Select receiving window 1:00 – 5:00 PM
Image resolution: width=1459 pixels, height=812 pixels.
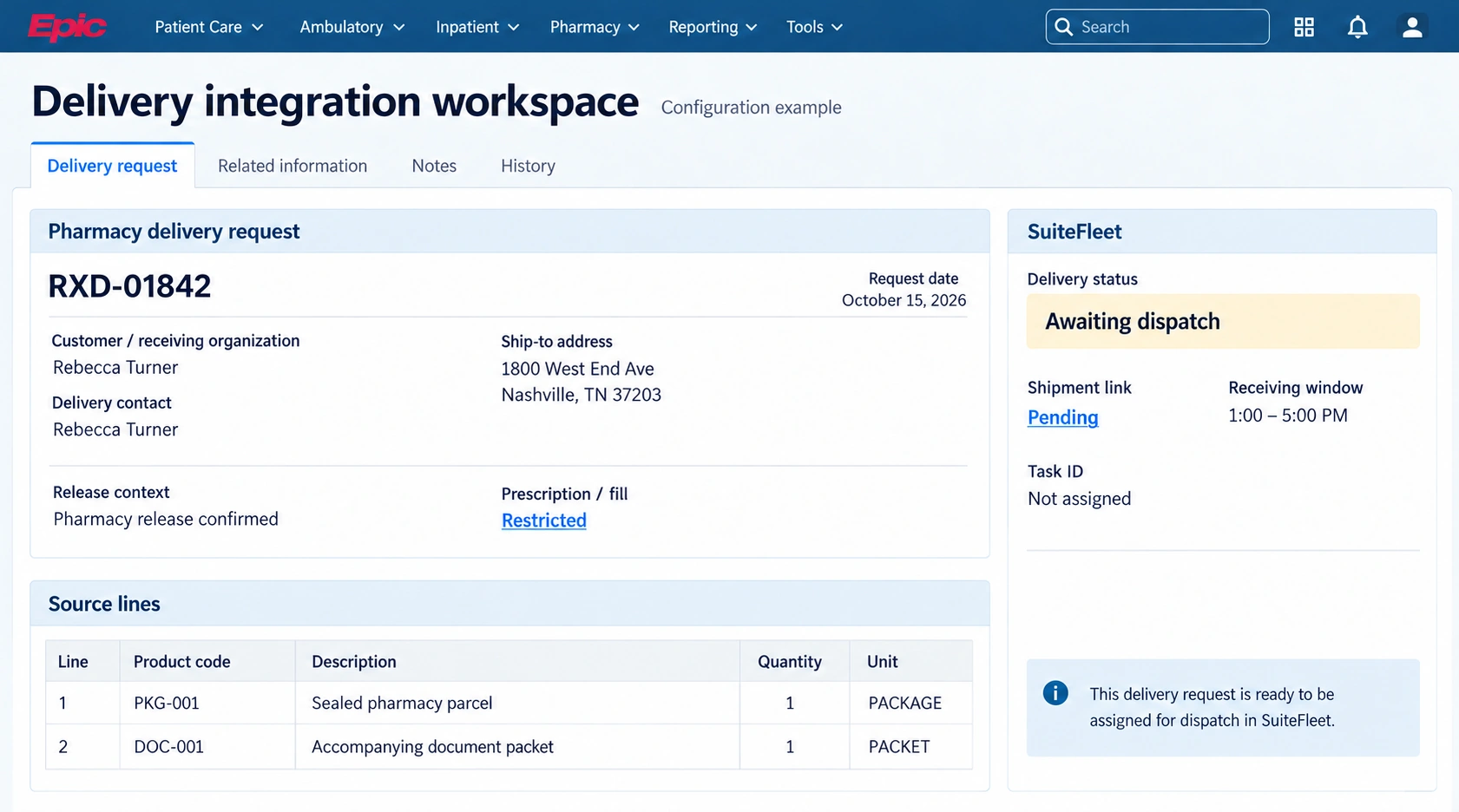click(1287, 416)
